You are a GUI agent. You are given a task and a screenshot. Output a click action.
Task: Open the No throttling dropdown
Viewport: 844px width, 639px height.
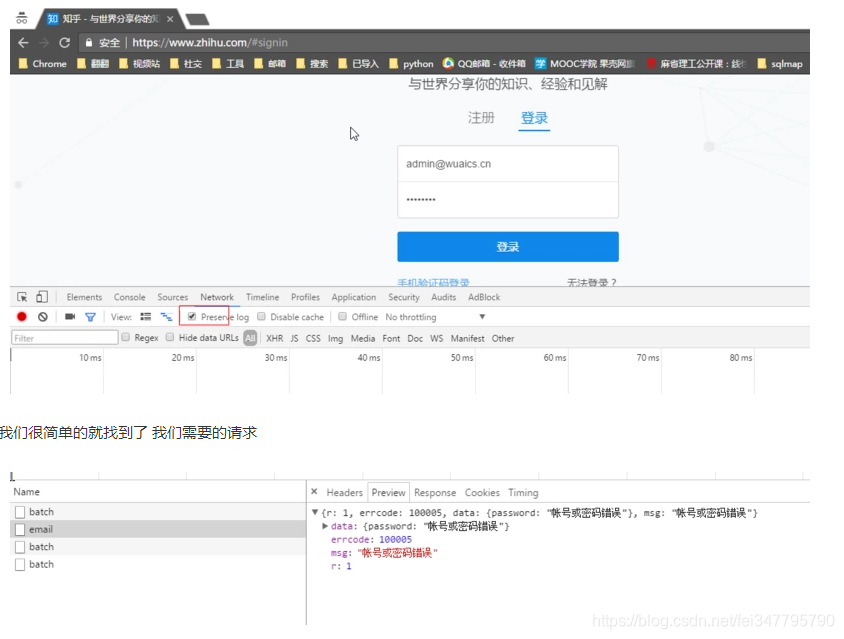click(x=435, y=317)
